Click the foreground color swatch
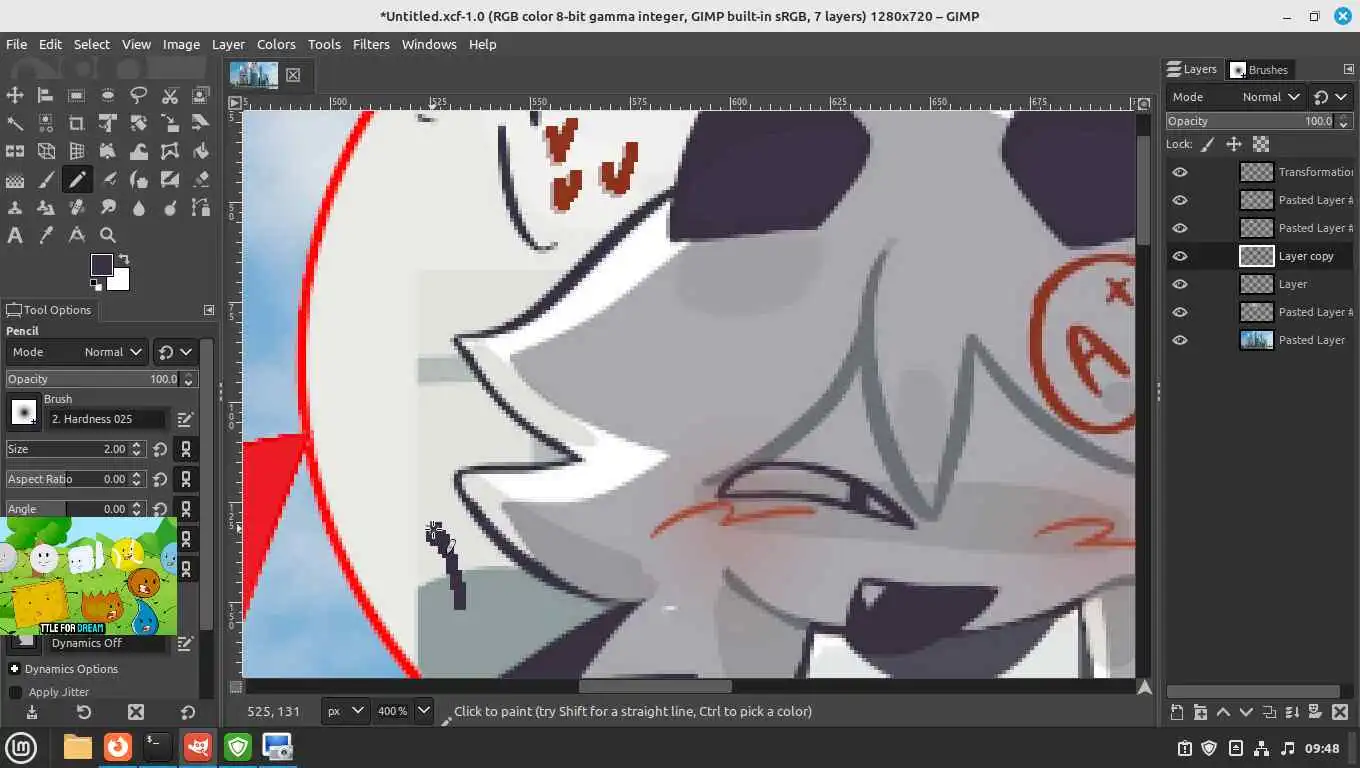The width and height of the screenshot is (1360, 768). 101,264
